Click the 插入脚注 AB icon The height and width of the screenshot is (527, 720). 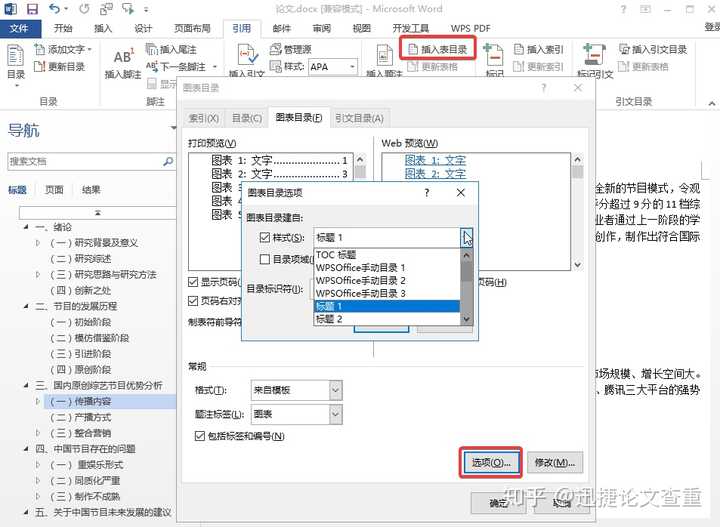pos(123,63)
